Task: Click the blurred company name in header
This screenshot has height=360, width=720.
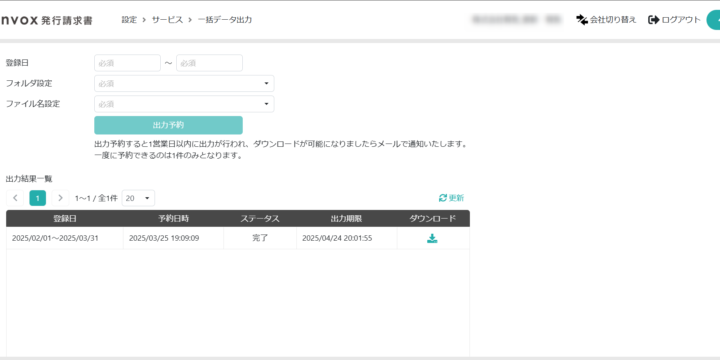Action: click(x=517, y=20)
